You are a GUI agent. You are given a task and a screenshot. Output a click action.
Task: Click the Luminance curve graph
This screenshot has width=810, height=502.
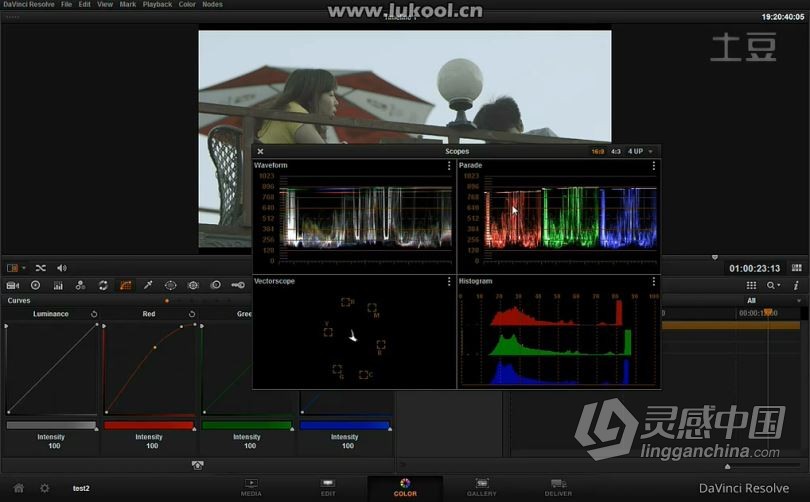pos(51,368)
